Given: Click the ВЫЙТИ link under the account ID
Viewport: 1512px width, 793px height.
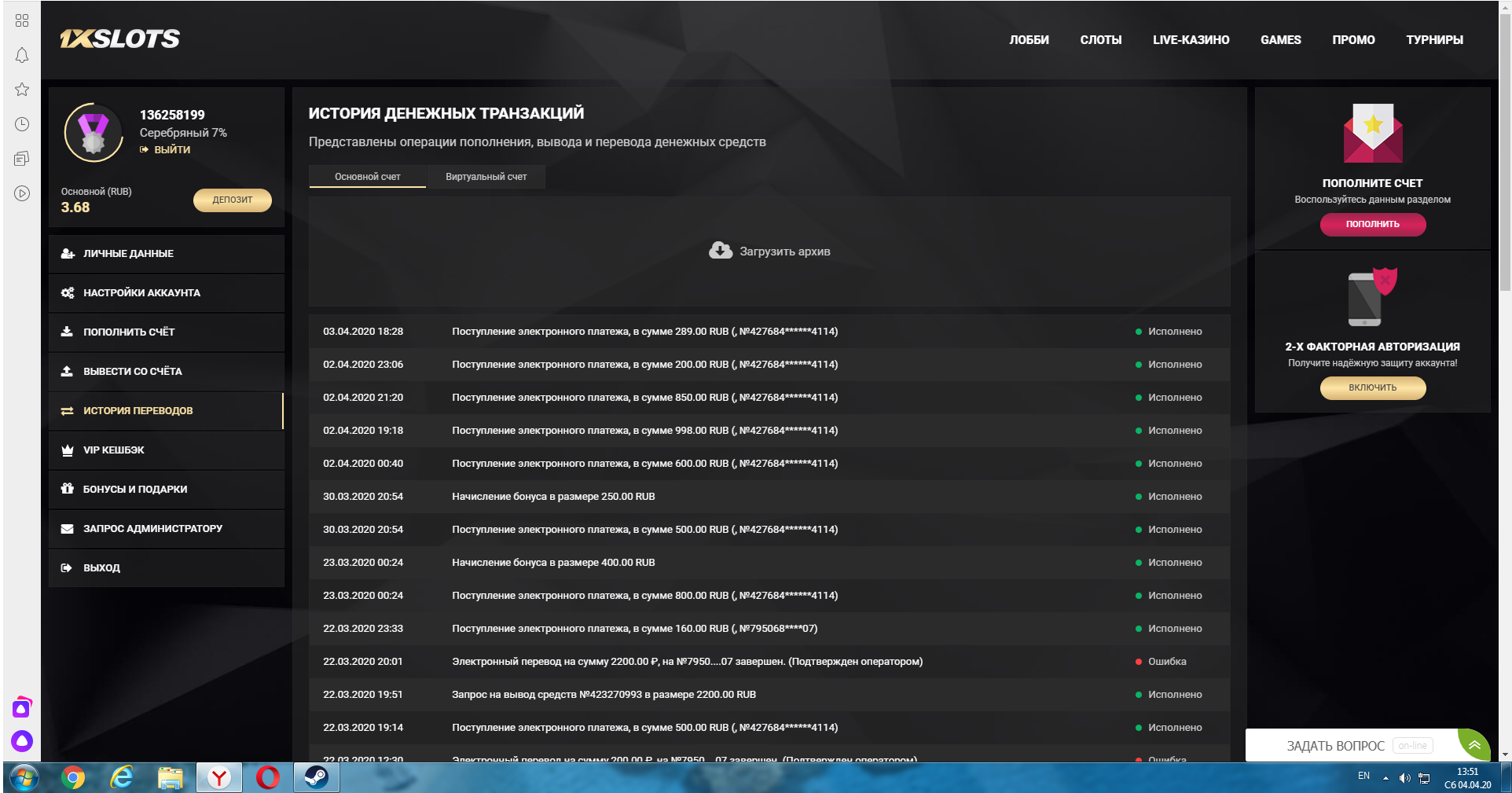Looking at the screenshot, I should point(165,149).
